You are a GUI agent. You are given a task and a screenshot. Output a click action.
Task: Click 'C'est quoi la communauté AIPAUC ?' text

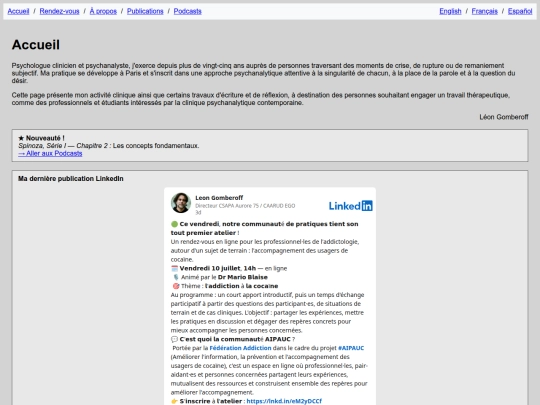pos(237,339)
